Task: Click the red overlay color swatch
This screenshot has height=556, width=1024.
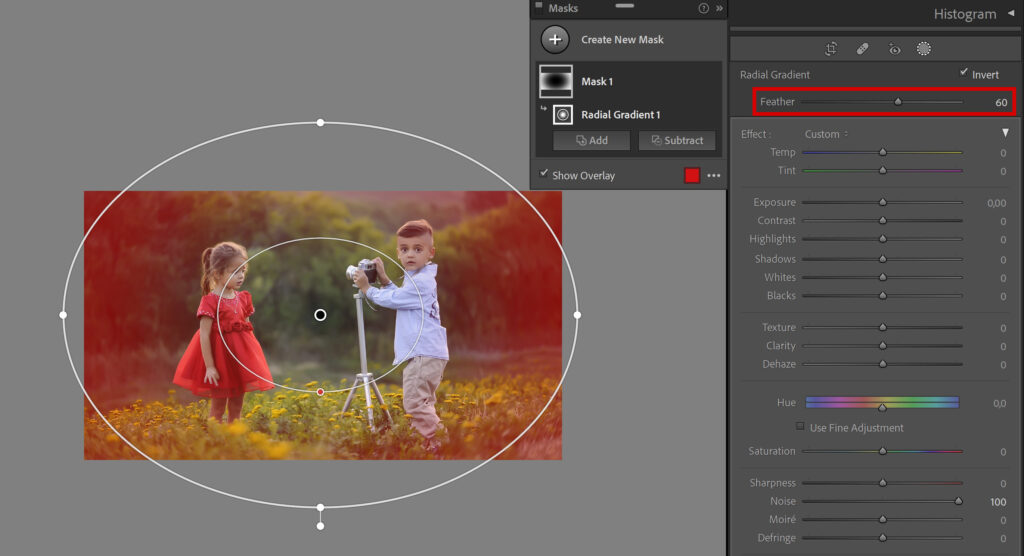Action: [692, 175]
